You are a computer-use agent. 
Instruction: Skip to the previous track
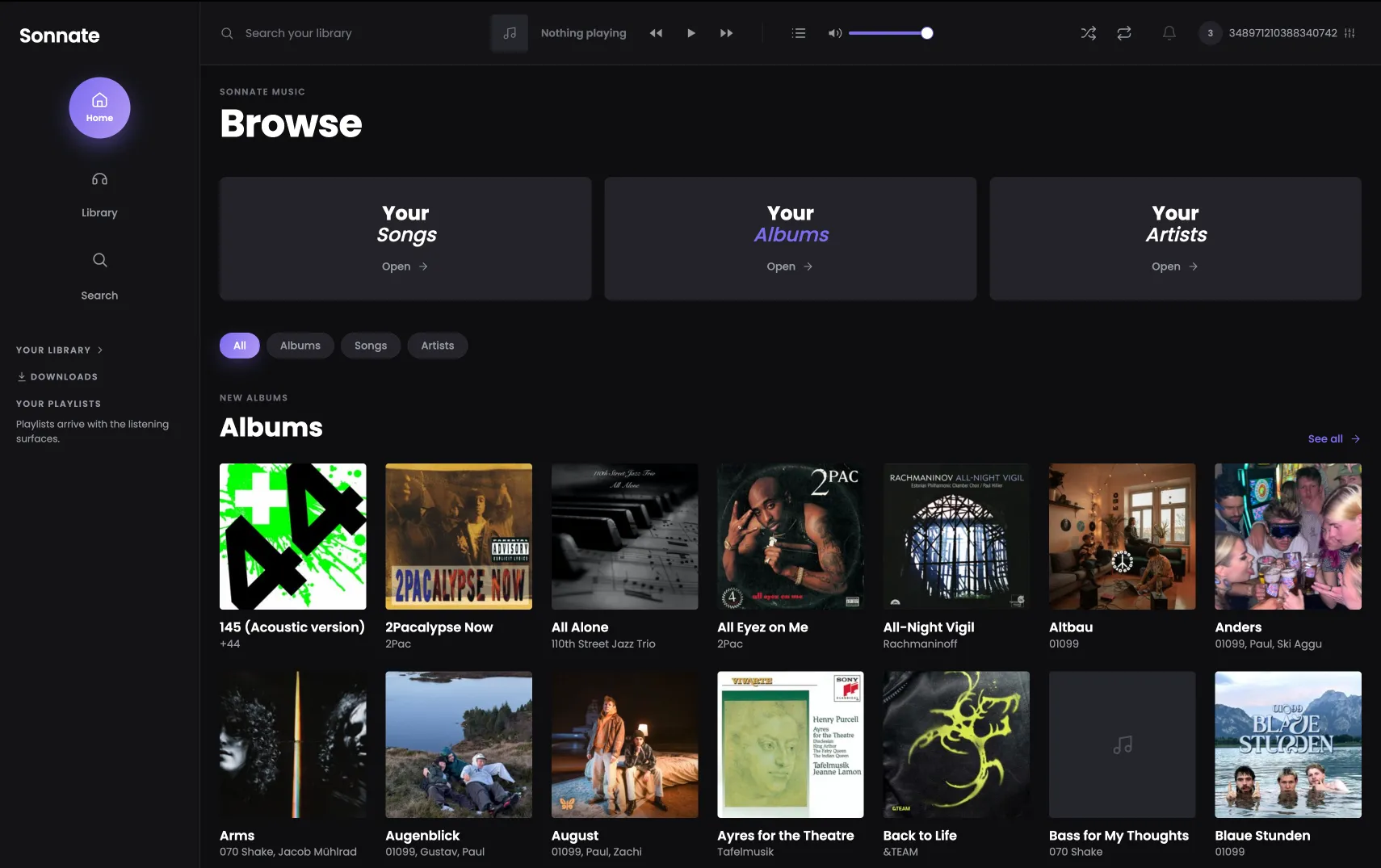point(656,33)
